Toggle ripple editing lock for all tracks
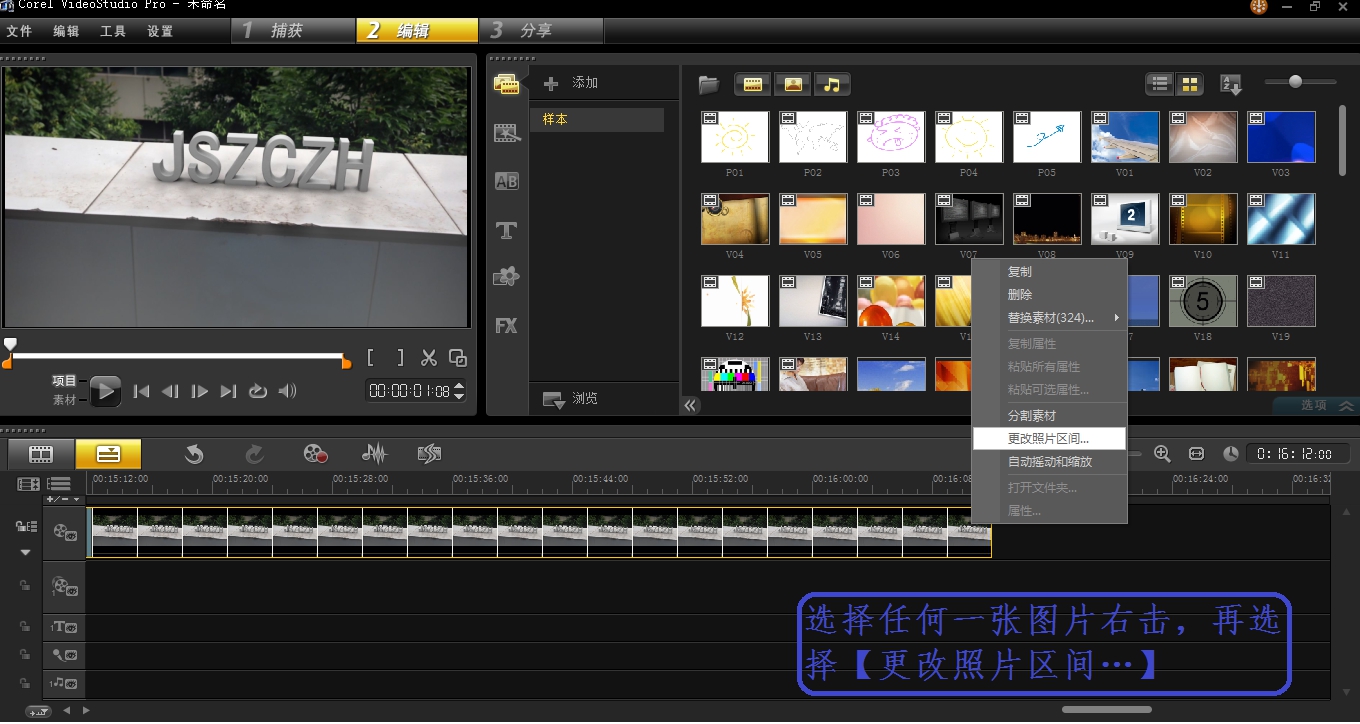Image resolution: width=1360 pixels, height=724 pixels. pos(26,526)
